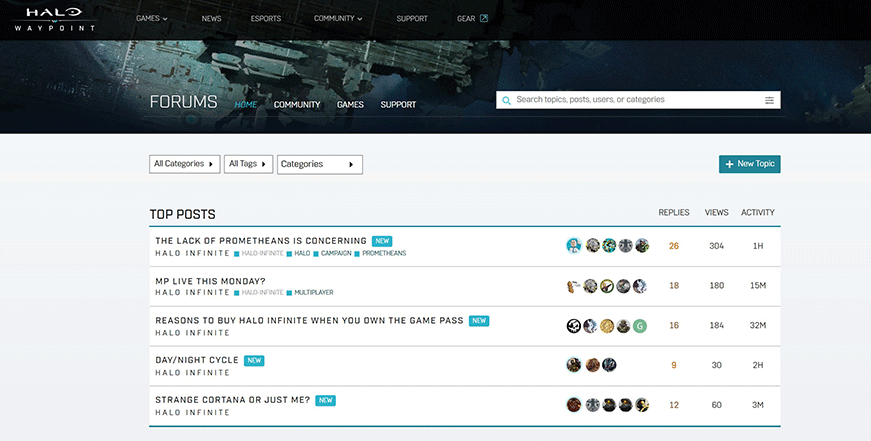Open Support in top navigation bar
The image size is (871, 441).
coord(412,18)
